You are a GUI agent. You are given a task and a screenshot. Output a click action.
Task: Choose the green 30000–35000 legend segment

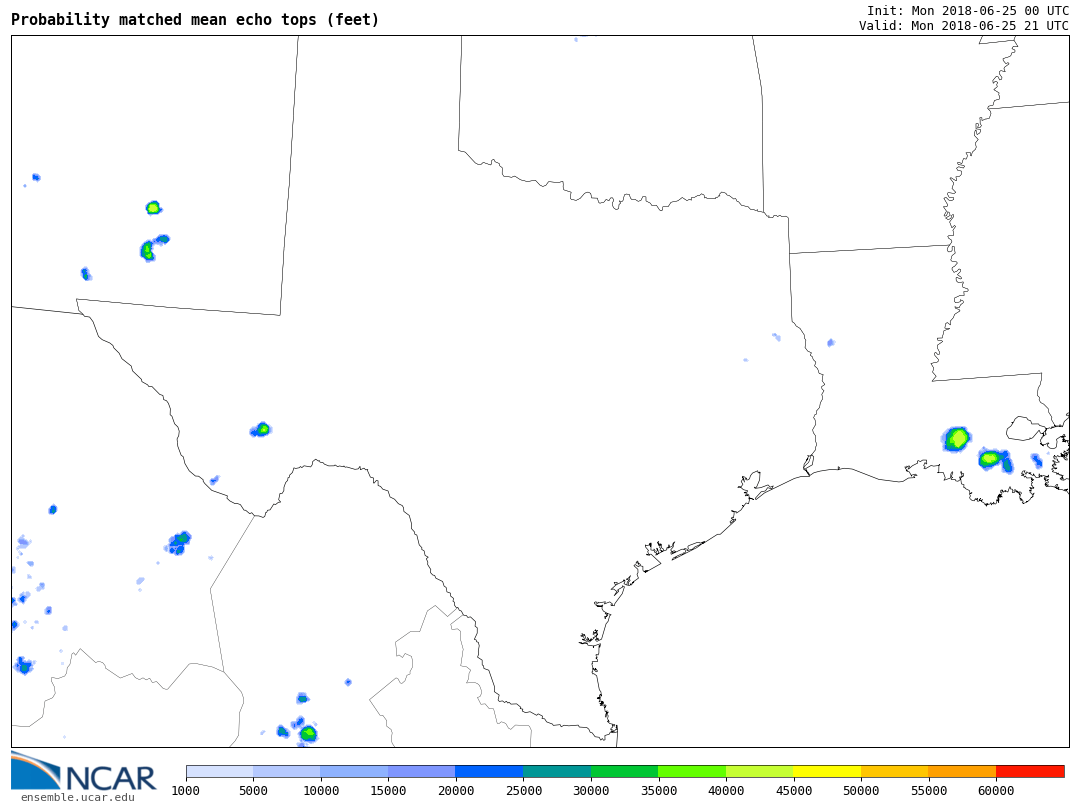click(624, 771)
